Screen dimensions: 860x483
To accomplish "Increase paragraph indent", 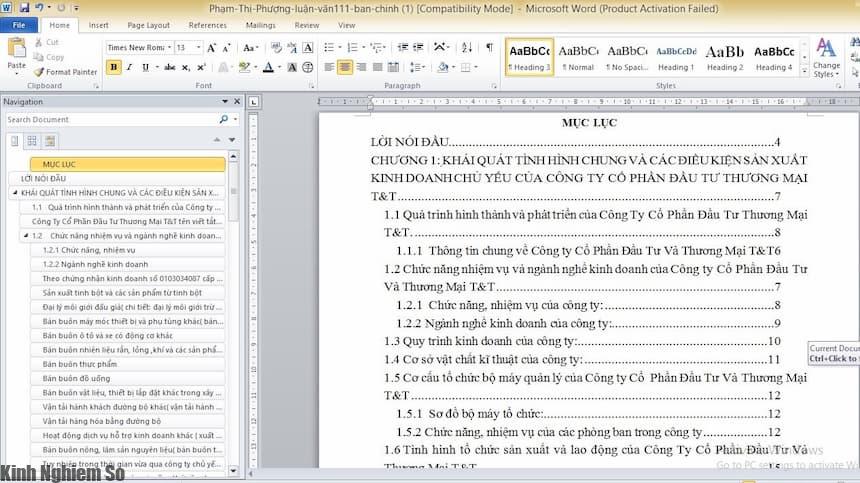I will coord(418,48).
